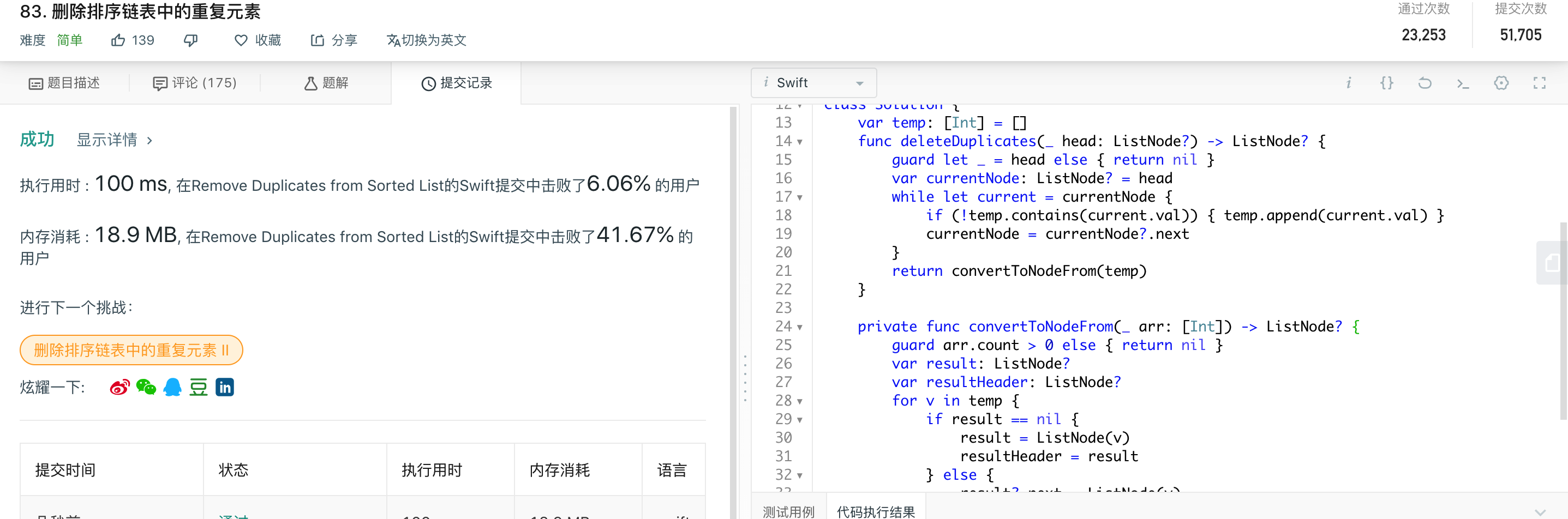Image resolution: width=1568 pixels, height=519 pixels.
Task: Open the 代码执行结果 tab
Action: click(x=876, y=511)
